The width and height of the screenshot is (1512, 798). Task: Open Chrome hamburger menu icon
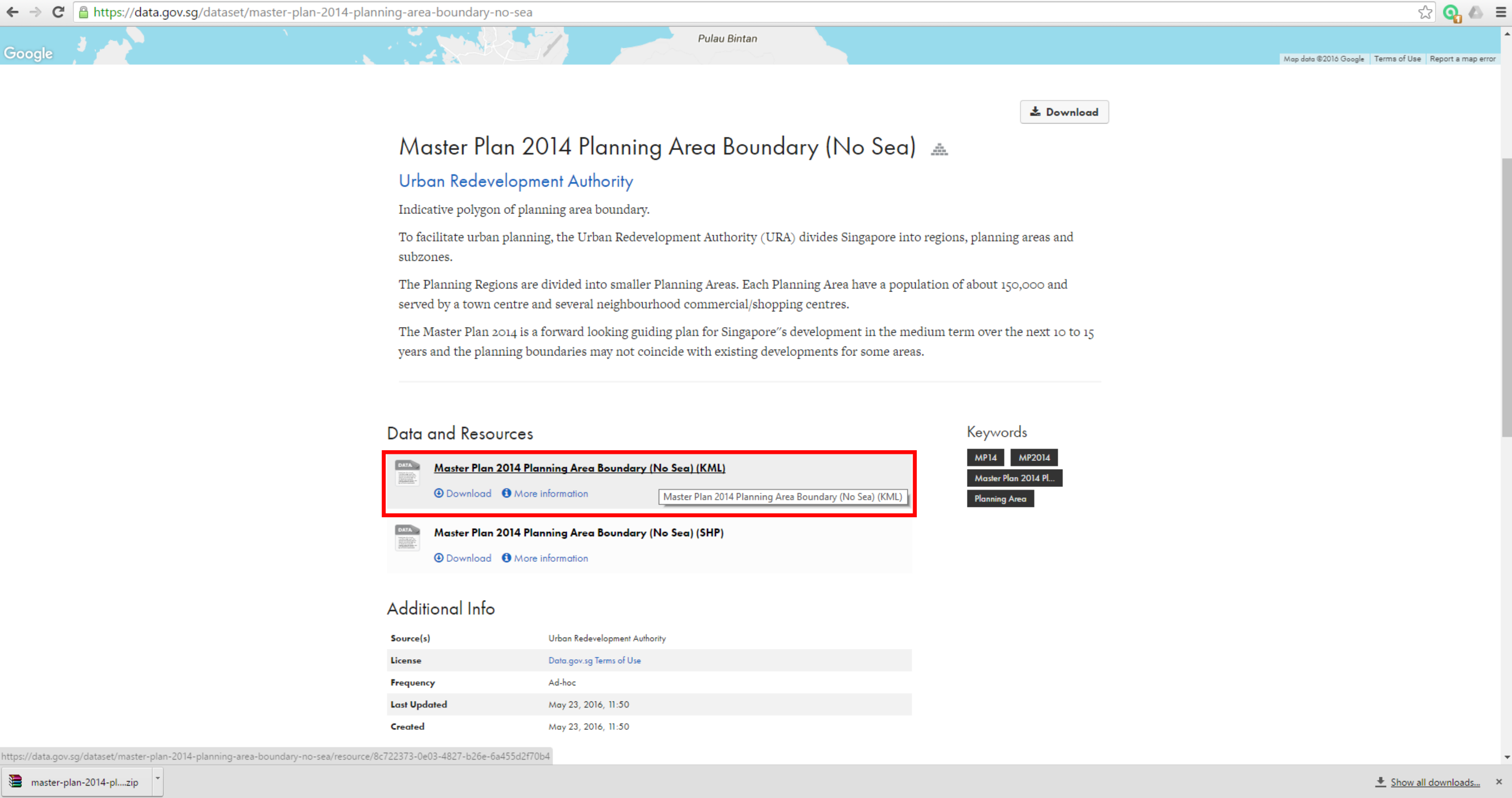coord(1501,12)
